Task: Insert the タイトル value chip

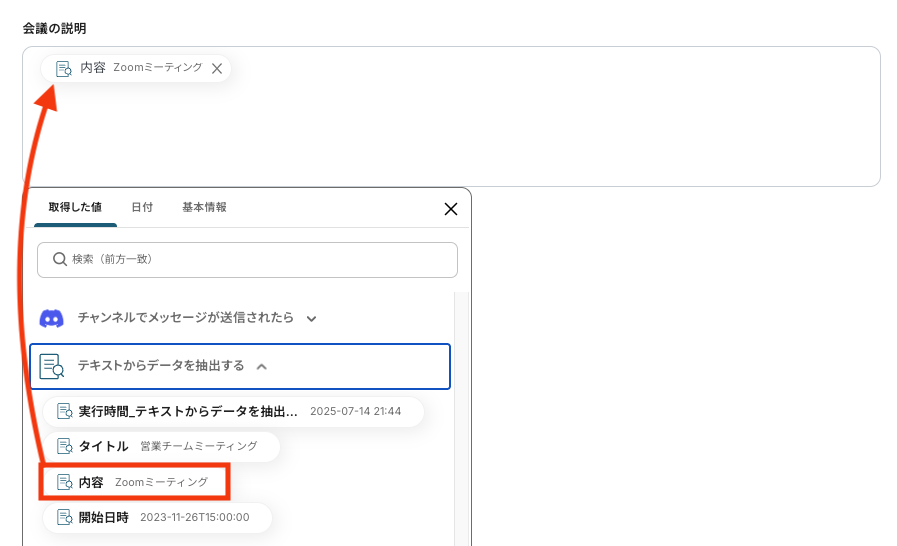Action: click(x=161, y=446)
